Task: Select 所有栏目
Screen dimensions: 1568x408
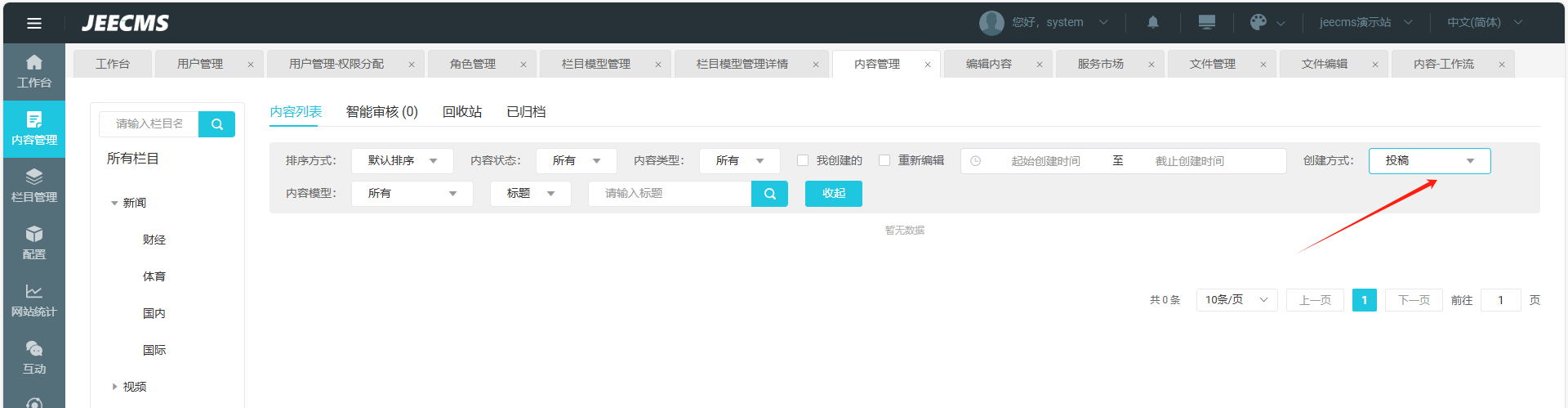Action: pos(133,159)
